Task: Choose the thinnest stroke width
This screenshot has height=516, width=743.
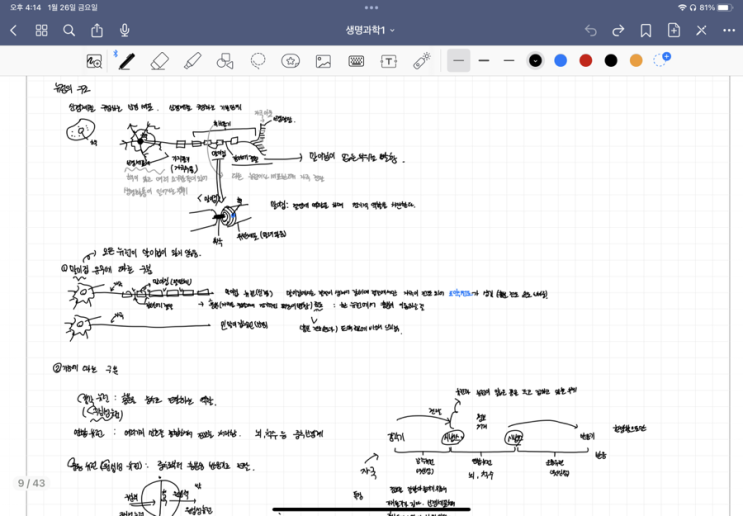Action: (x=459, y=61)
